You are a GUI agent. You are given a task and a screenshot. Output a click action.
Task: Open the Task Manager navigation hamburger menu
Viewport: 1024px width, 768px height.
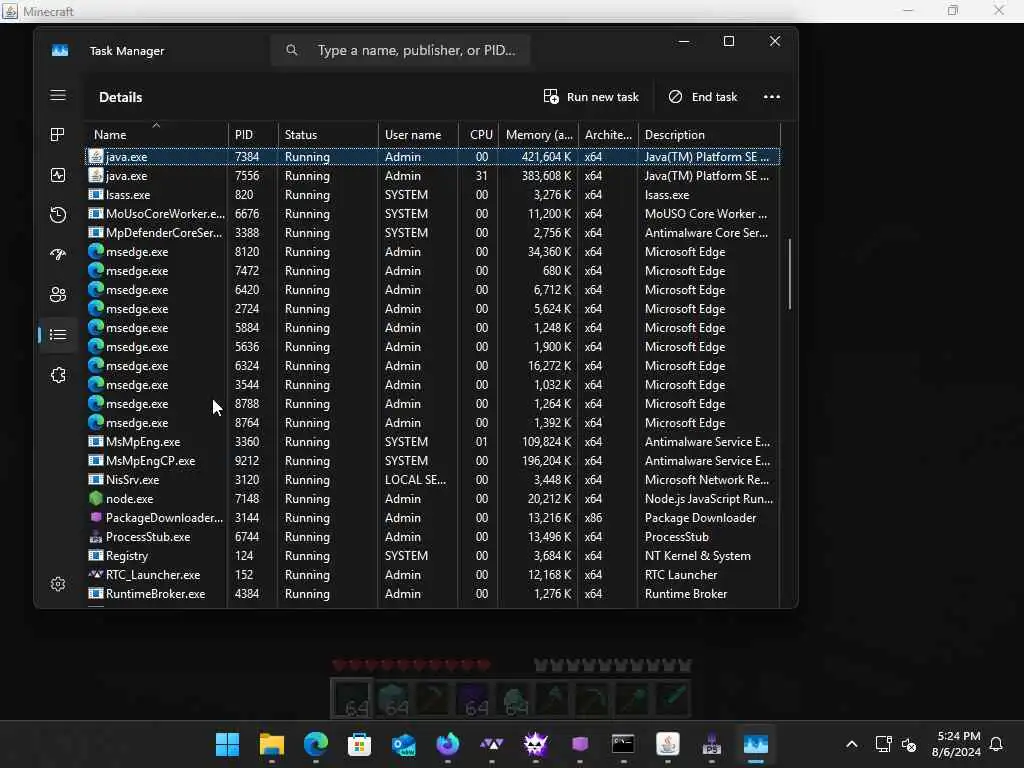pos(57,96)
